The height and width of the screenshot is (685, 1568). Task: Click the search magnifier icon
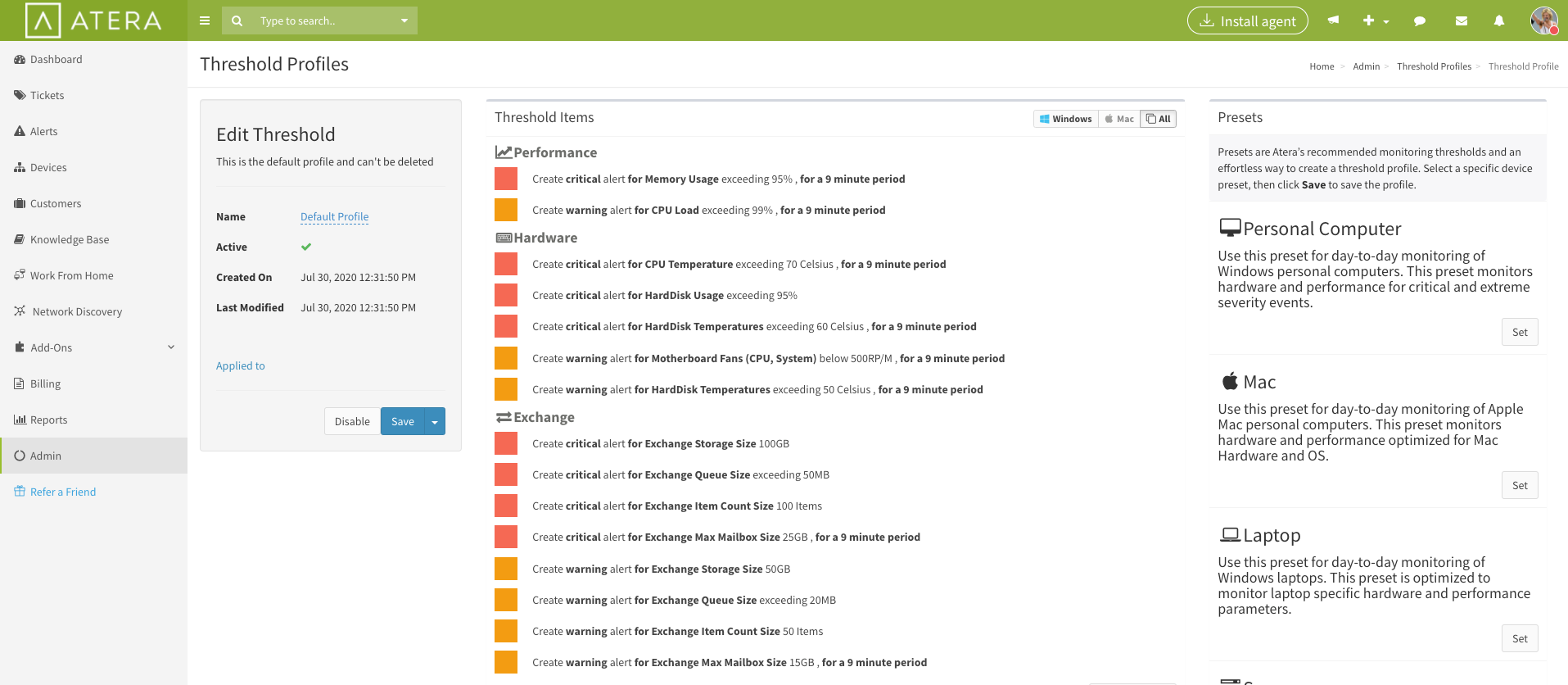pos(237,20)
